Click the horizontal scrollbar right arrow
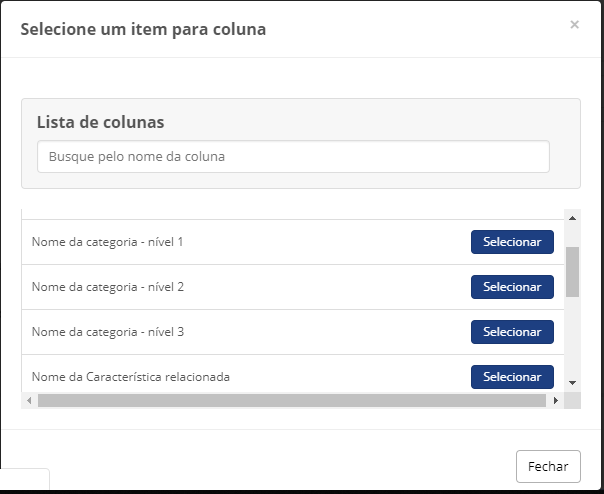The width and height of the screenshot is (604, 494). pos(555,400)
